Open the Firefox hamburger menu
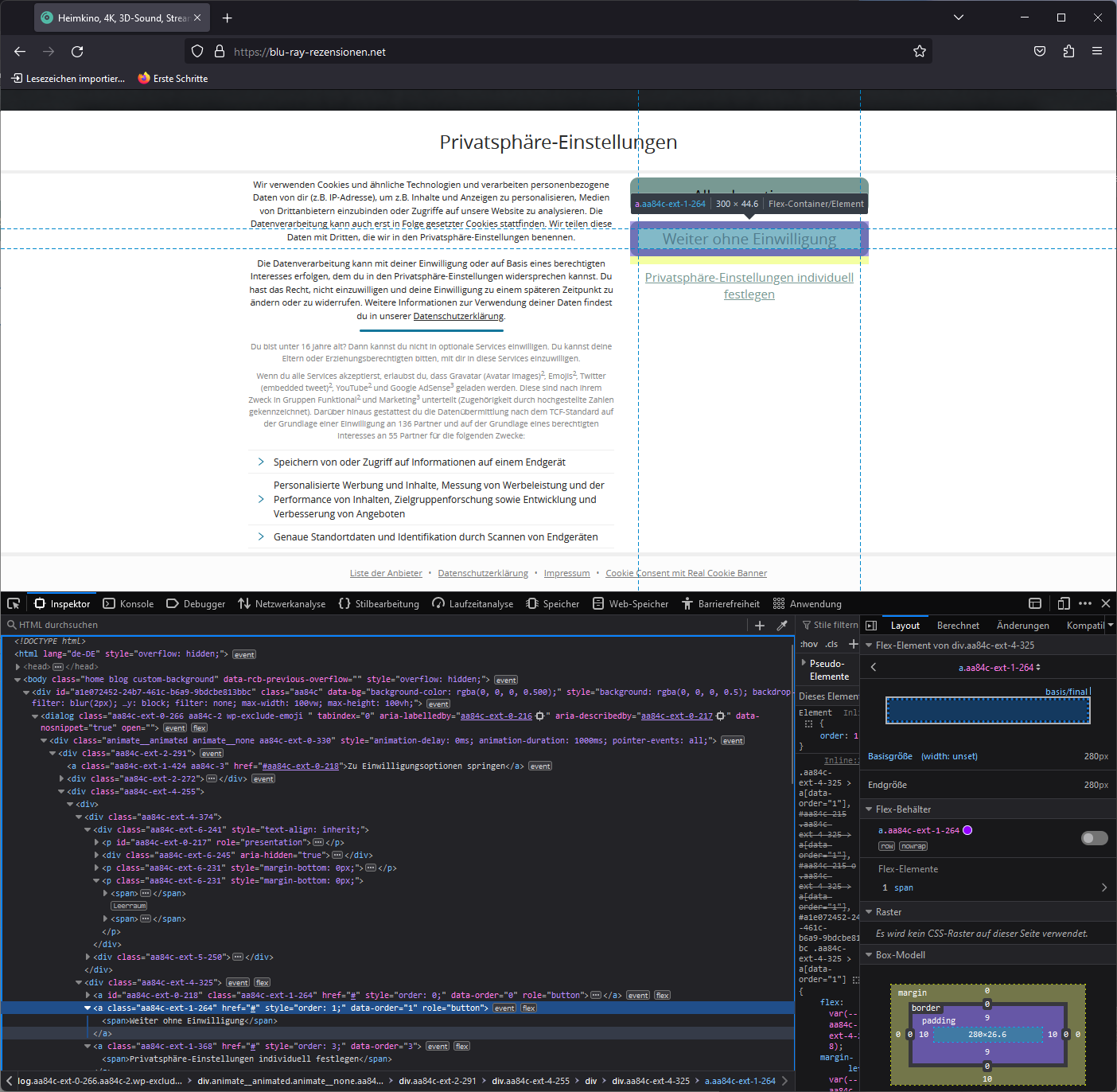 click(x=1097, y=51)
